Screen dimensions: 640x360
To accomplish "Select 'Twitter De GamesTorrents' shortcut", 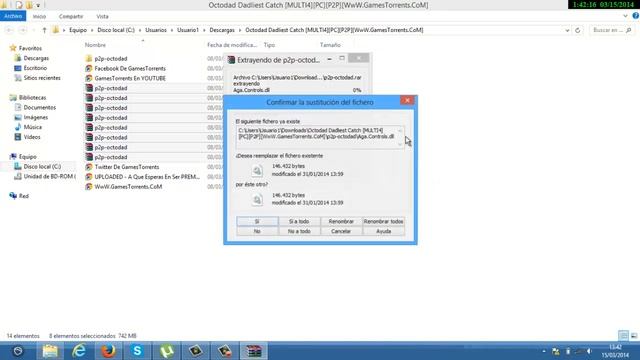I will 127,167.
